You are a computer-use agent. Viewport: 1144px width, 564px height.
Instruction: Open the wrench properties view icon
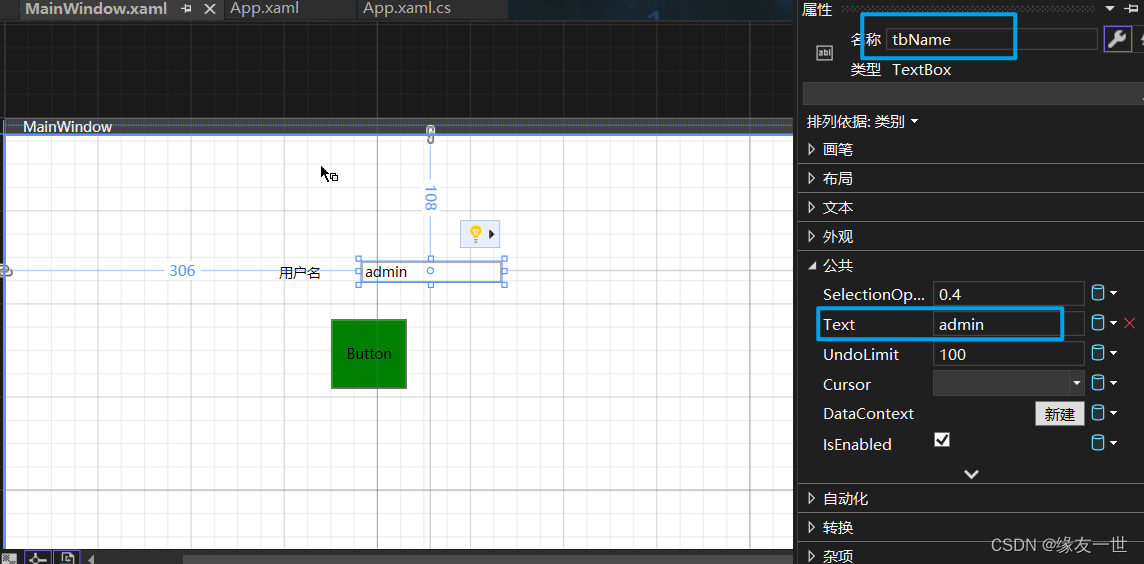point(1117,39)
